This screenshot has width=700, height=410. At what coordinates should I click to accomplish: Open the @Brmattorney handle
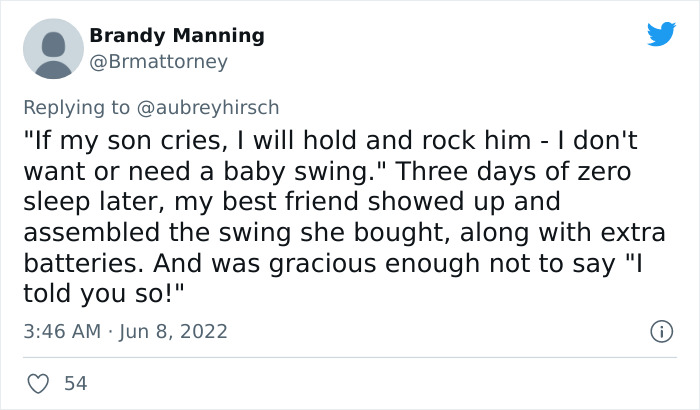pyautogui.click(x=159, y=61)
